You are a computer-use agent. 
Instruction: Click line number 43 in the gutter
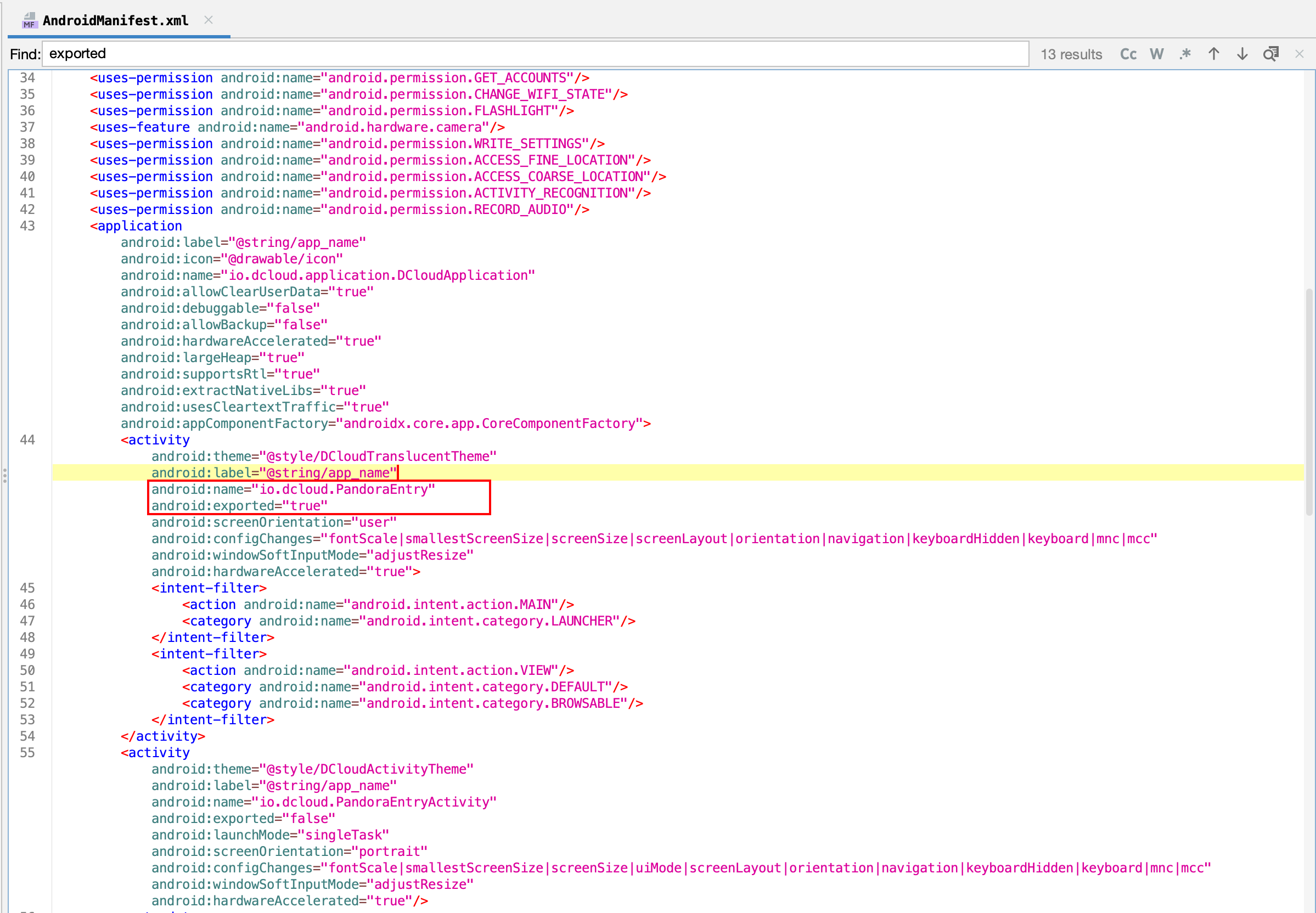pyautogui.click(x=27, y=226)
